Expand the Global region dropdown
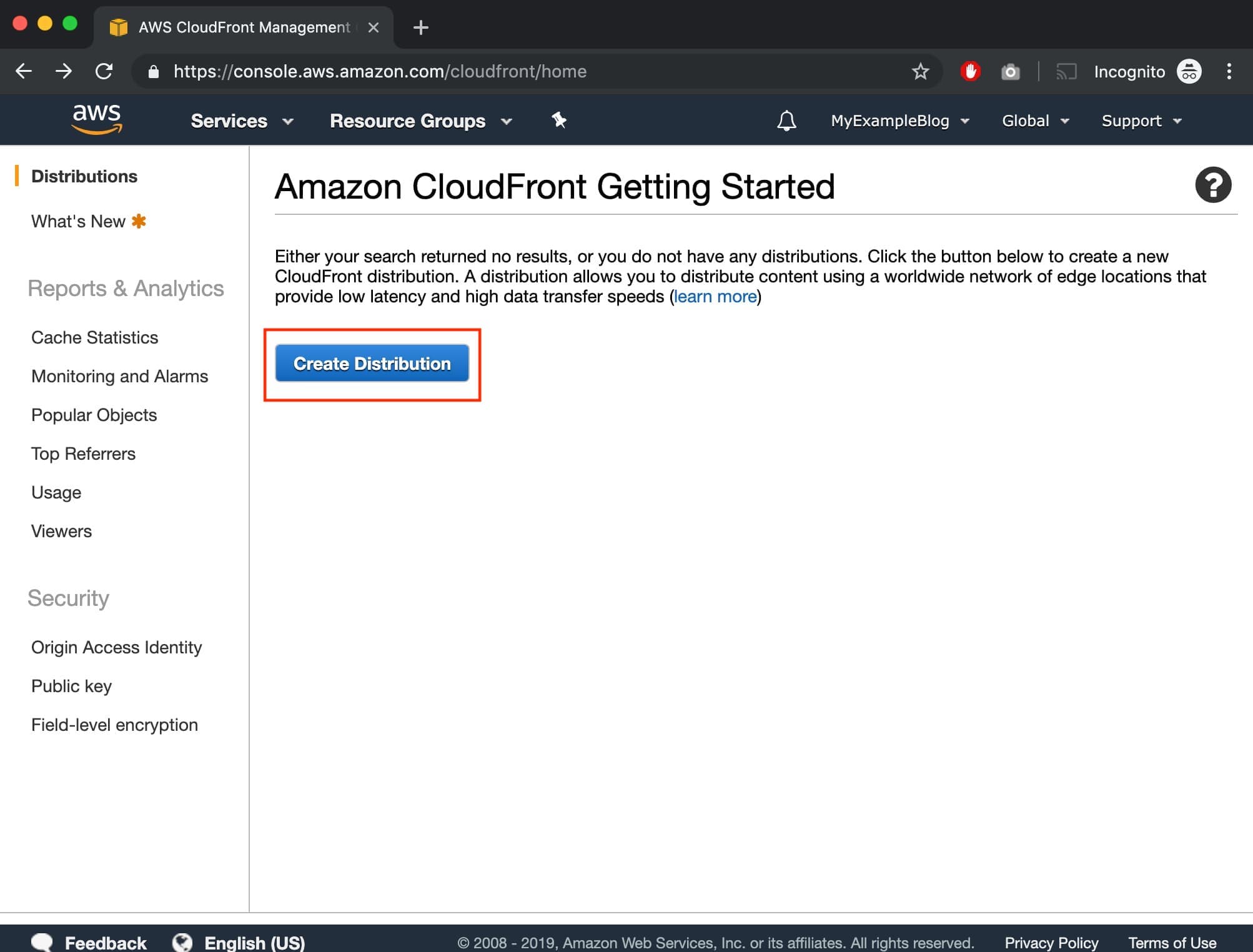 pos(1035,120)
